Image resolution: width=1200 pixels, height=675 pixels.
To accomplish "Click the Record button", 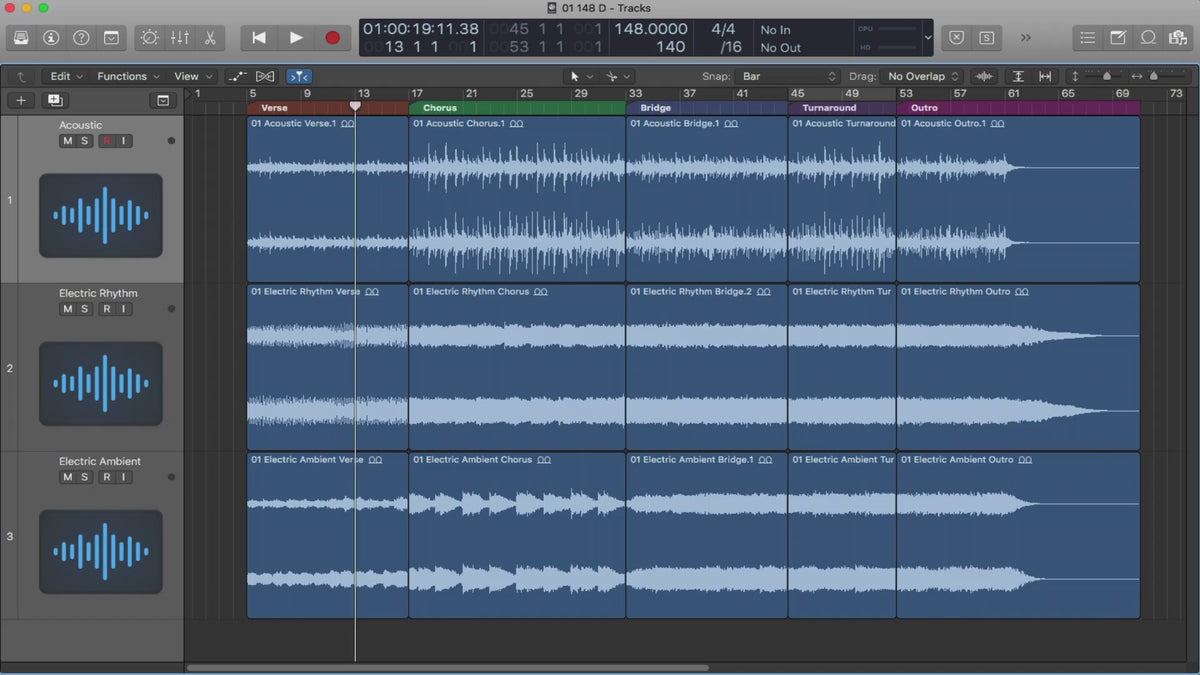I will (x=333, y=38).
